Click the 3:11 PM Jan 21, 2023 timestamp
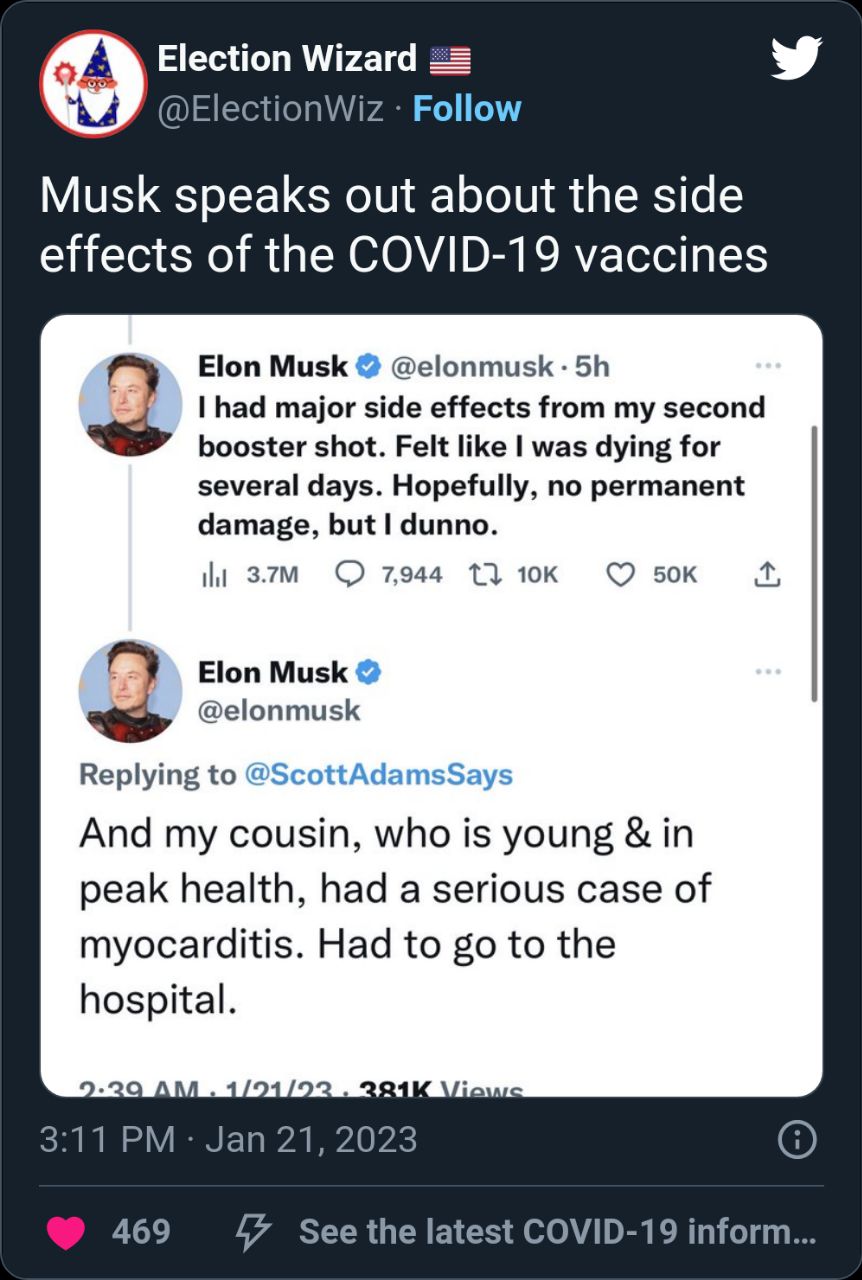The image size is (862, 1280). pyautogui.click(x=228, y=1139)
